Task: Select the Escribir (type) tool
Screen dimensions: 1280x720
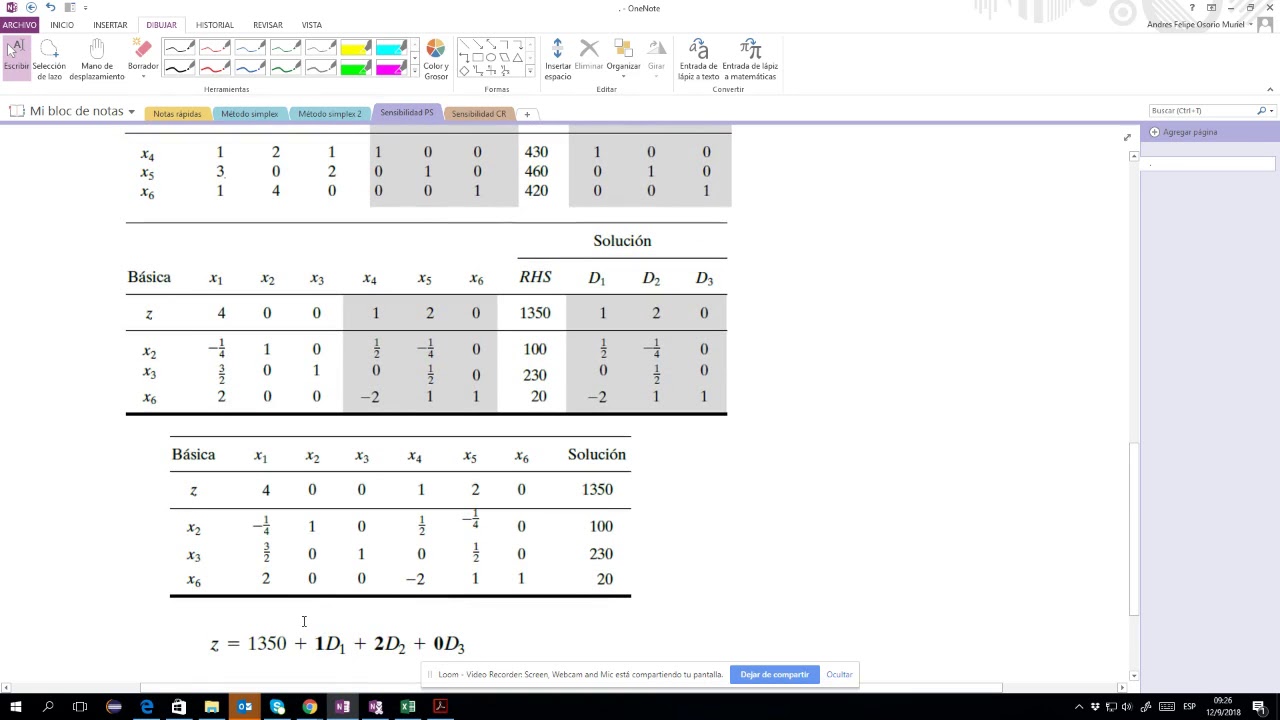Action: coord(16,59)
